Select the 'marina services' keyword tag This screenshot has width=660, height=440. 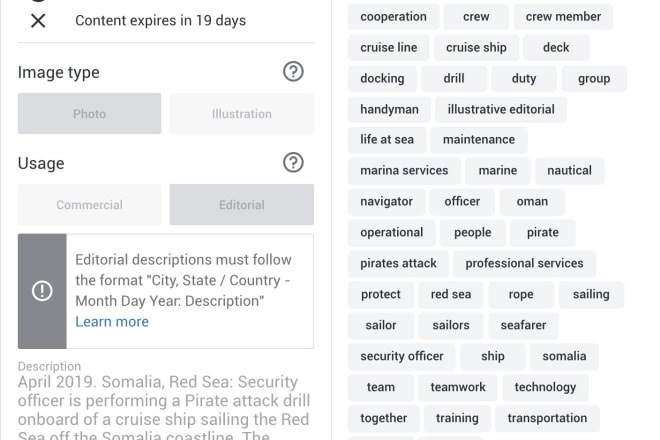[x=404, y=171]
